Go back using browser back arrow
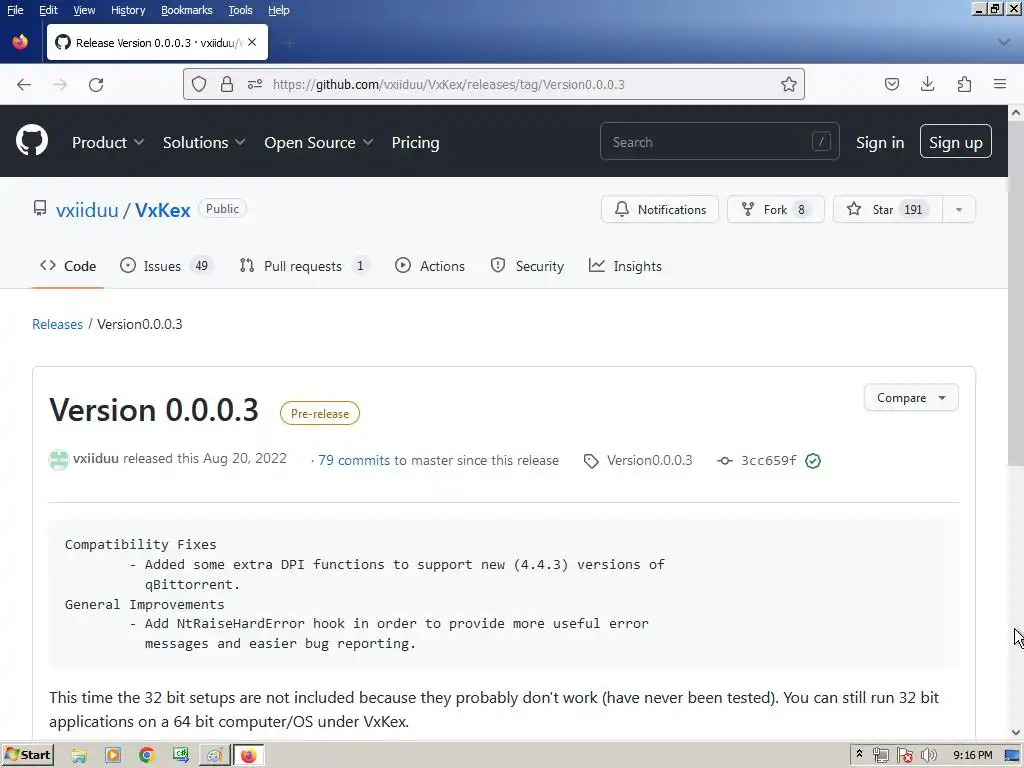Screen dimensions: 1024x768 click(x=24, y=84)
